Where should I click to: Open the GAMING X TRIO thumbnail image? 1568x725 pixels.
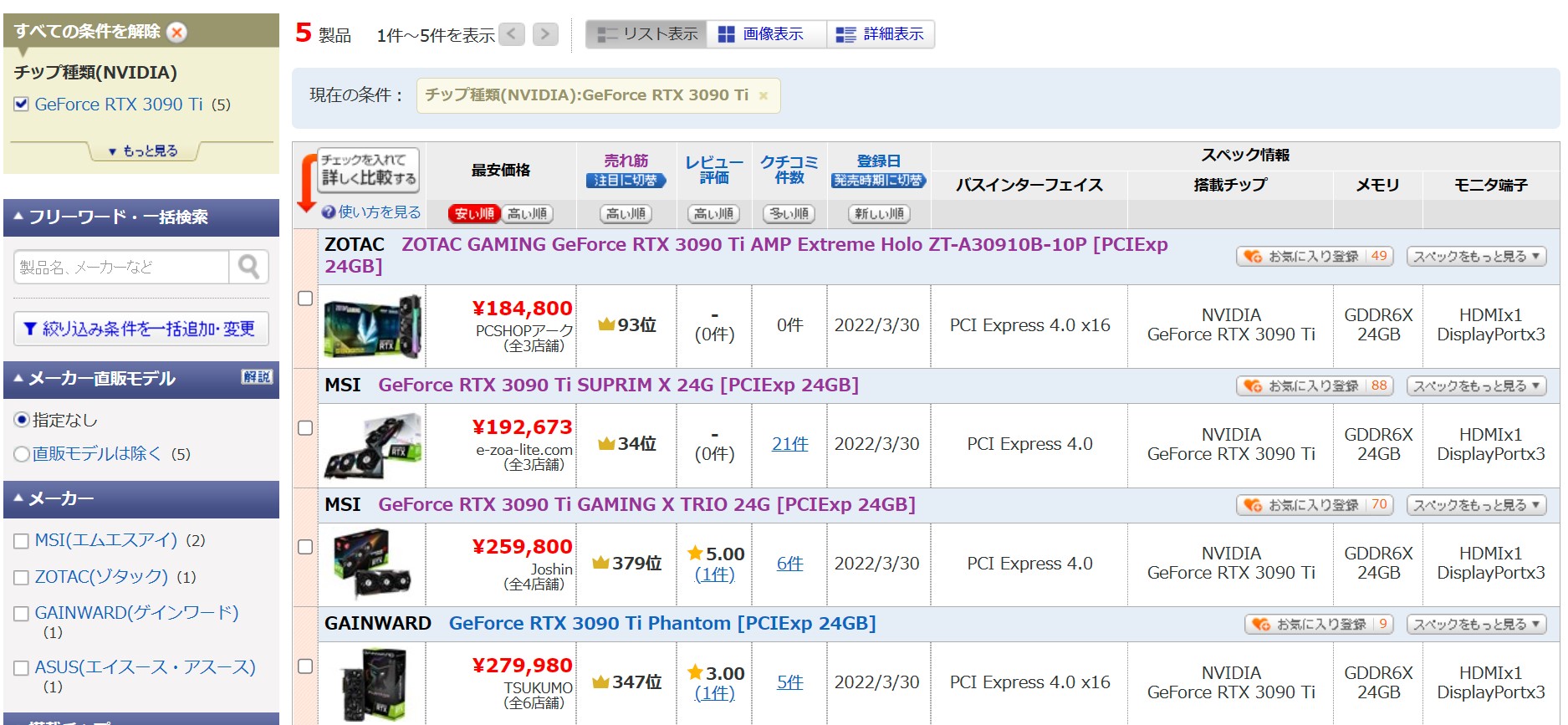[372, 564]
